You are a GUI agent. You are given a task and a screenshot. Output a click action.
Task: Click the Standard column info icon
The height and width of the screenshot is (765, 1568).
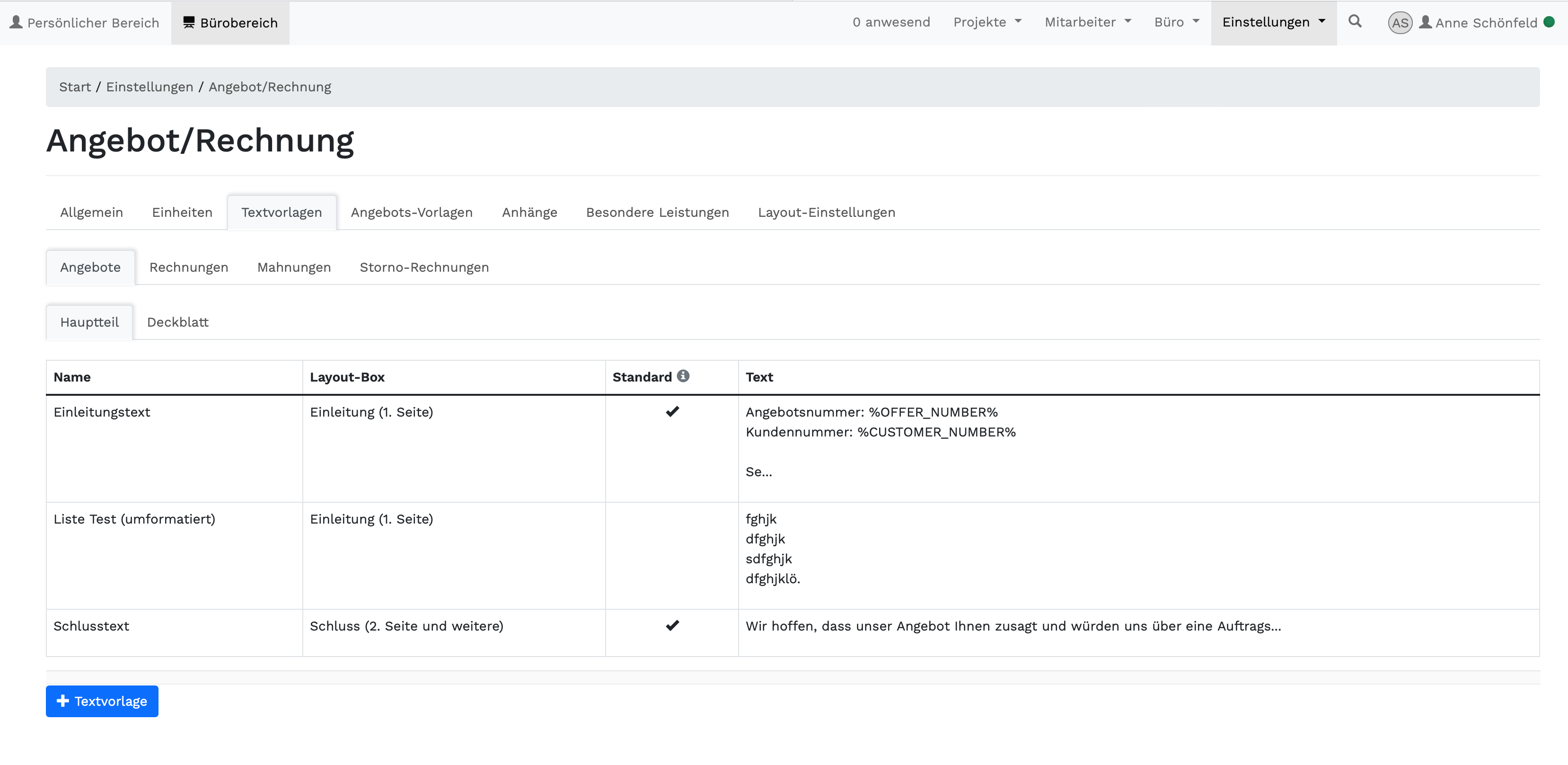coord(683,376)
